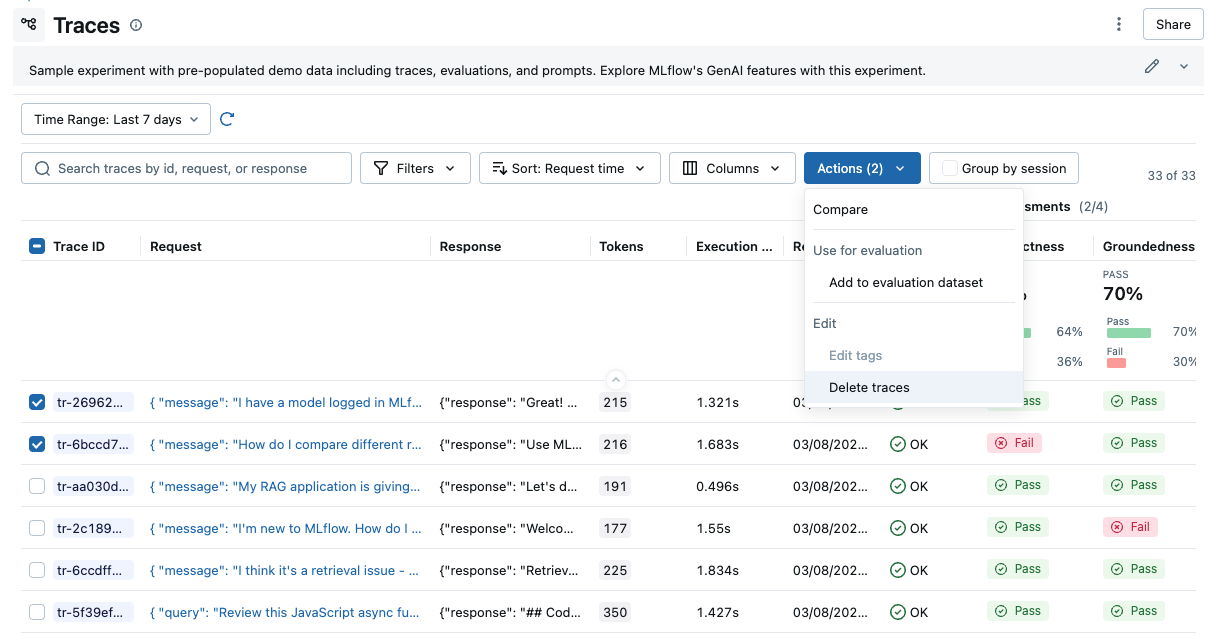Open the Time Range: Last 7 days dropdown
Viewport: 1218px width, 636px height.
115,118
